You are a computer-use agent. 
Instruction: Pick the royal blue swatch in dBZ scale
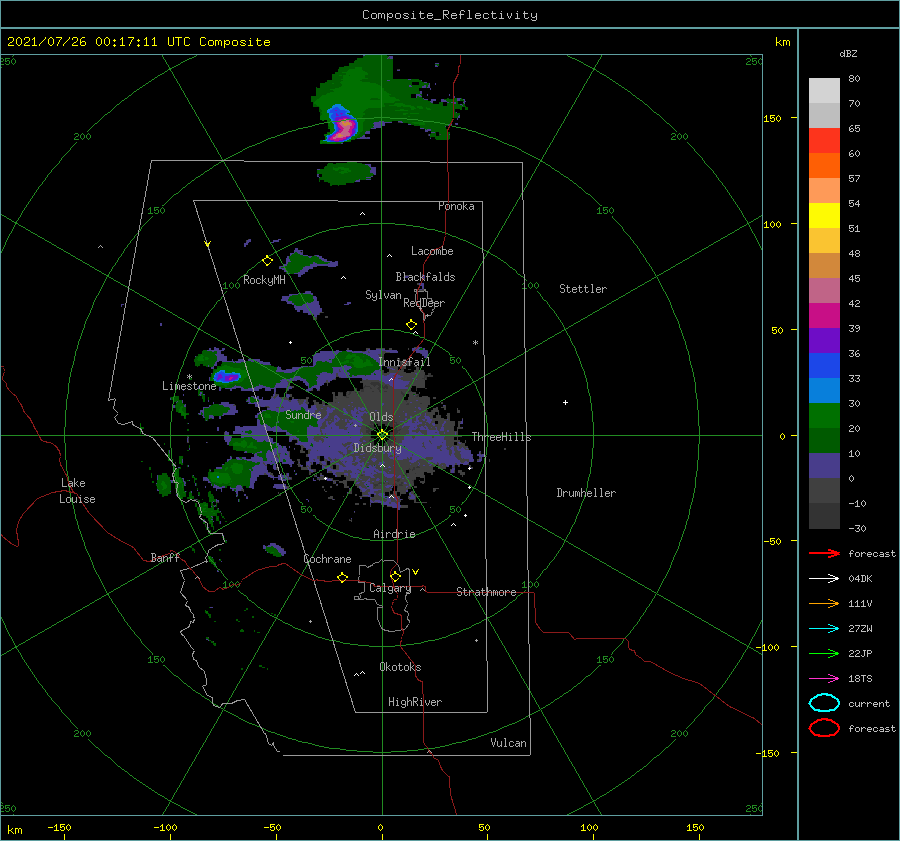coord(824,366)
